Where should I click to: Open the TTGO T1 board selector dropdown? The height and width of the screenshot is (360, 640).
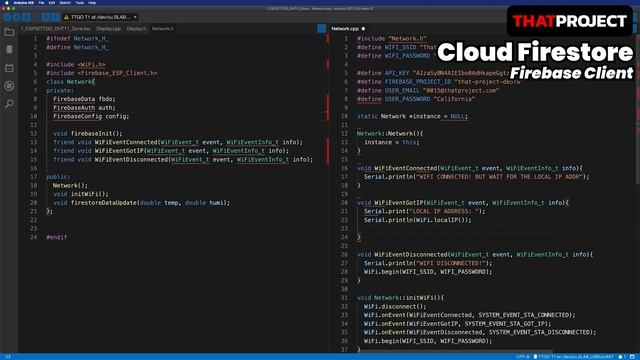(100, 17)
